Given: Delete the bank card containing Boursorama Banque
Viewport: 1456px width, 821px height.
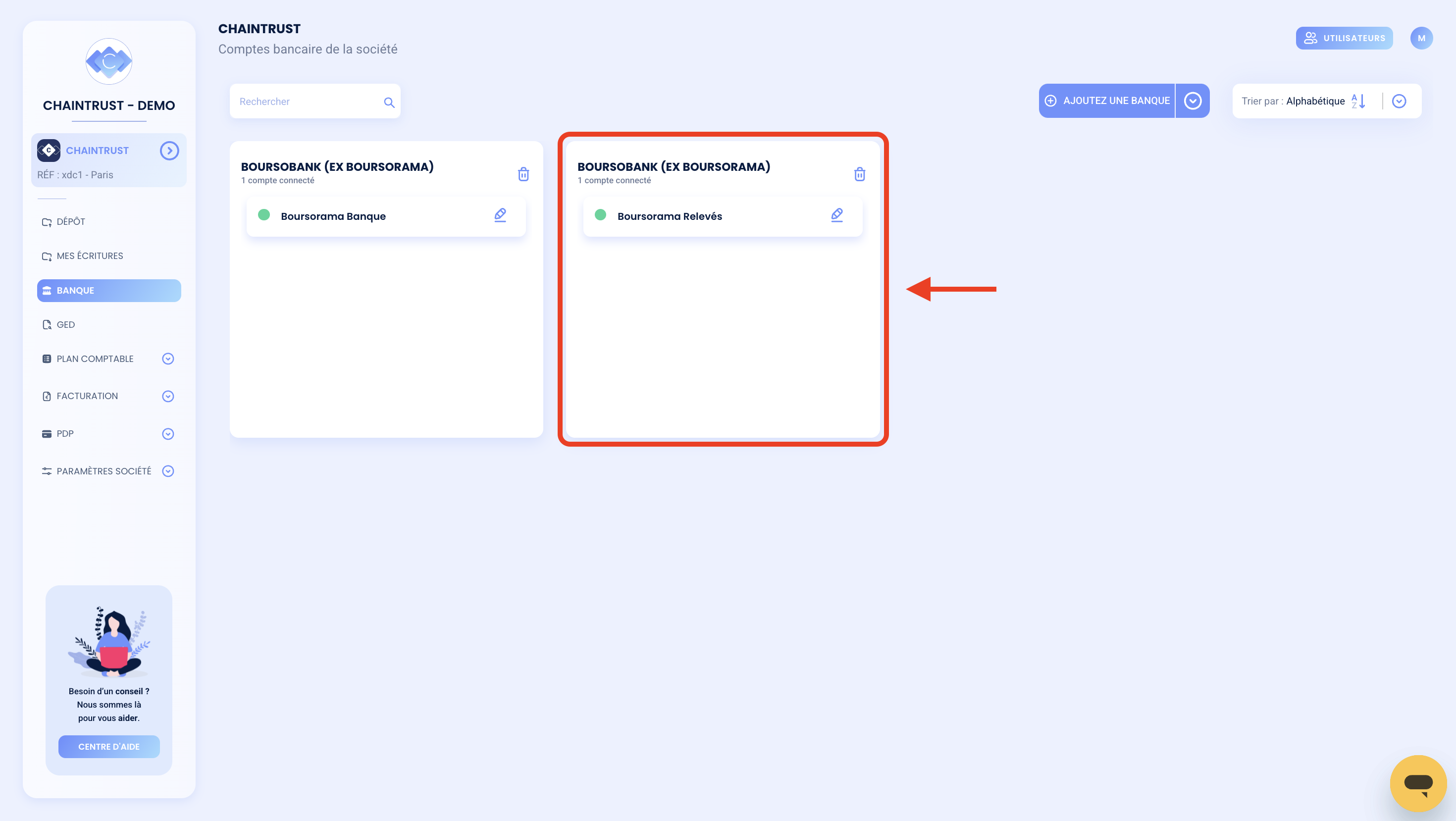Looking at the screenshot, I should tap(523, 174).
